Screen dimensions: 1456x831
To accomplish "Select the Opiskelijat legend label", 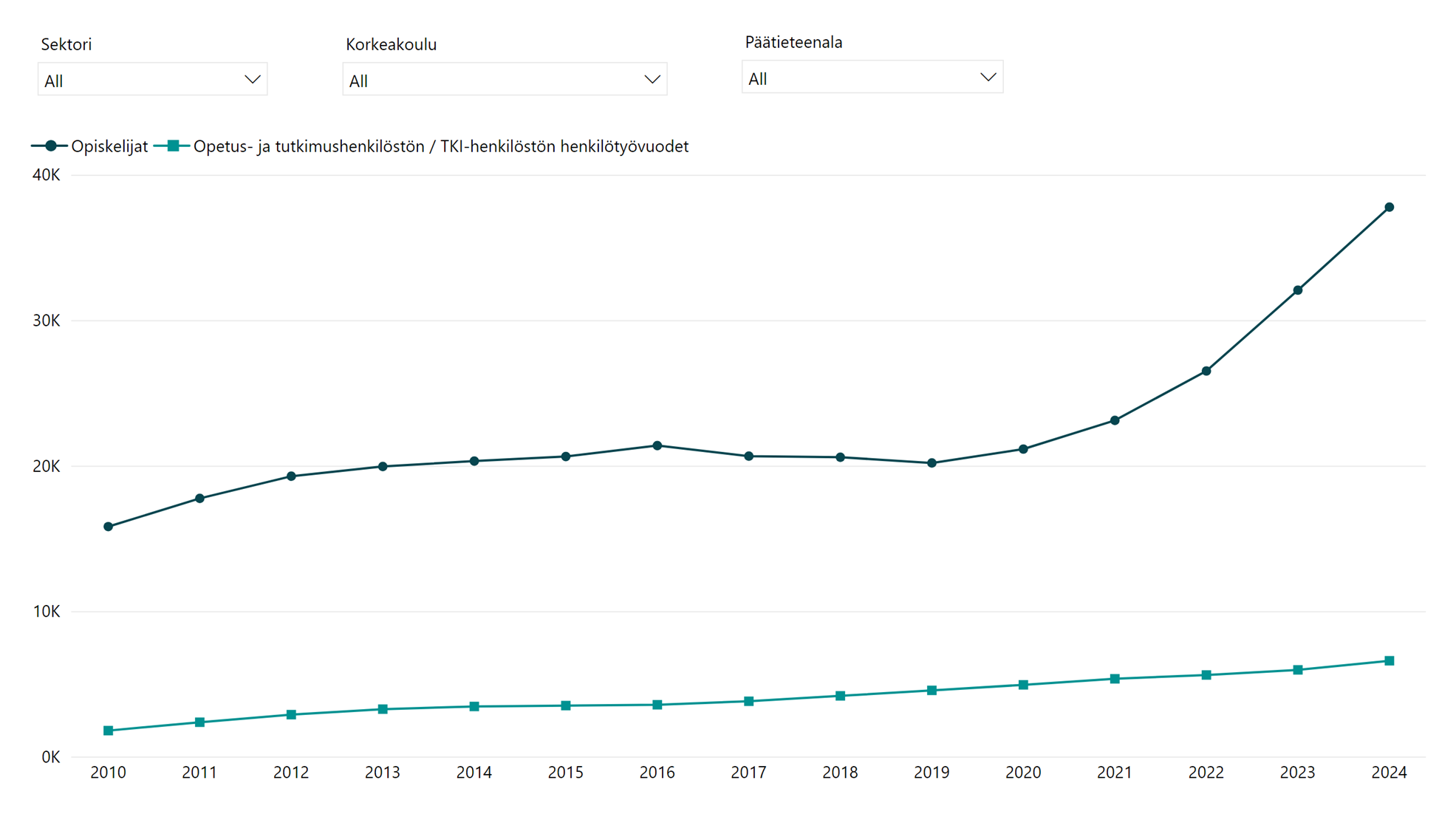I will [x=109, y=146].
